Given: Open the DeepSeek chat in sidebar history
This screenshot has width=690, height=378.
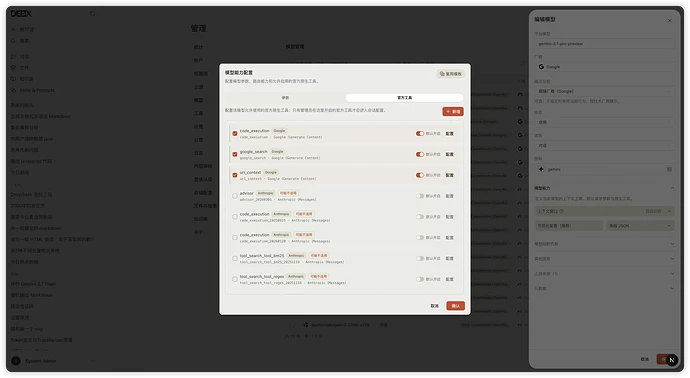Looking at the screenshot, I should pos(31,195).
